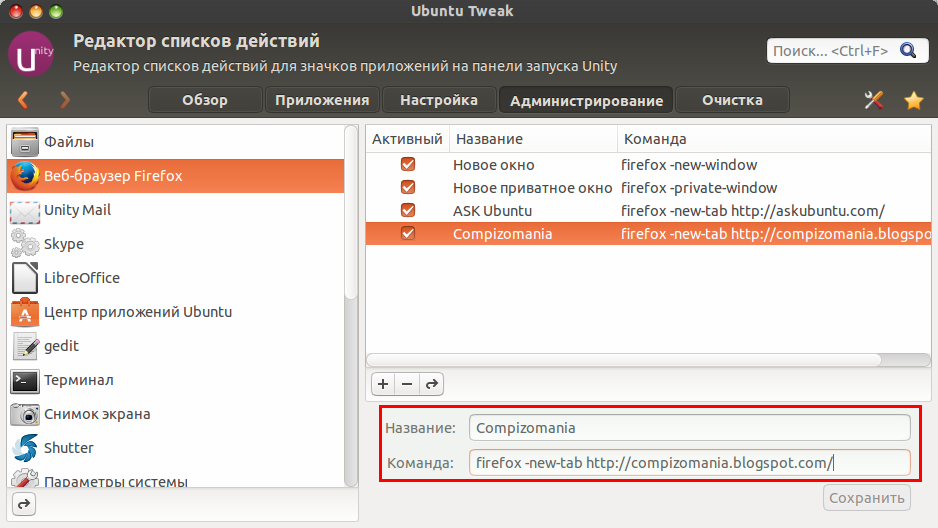Image resolution: width=938 pixels, height=528 pixels.
Task: Select the gedit notepad icon
Action: (25, 346)
